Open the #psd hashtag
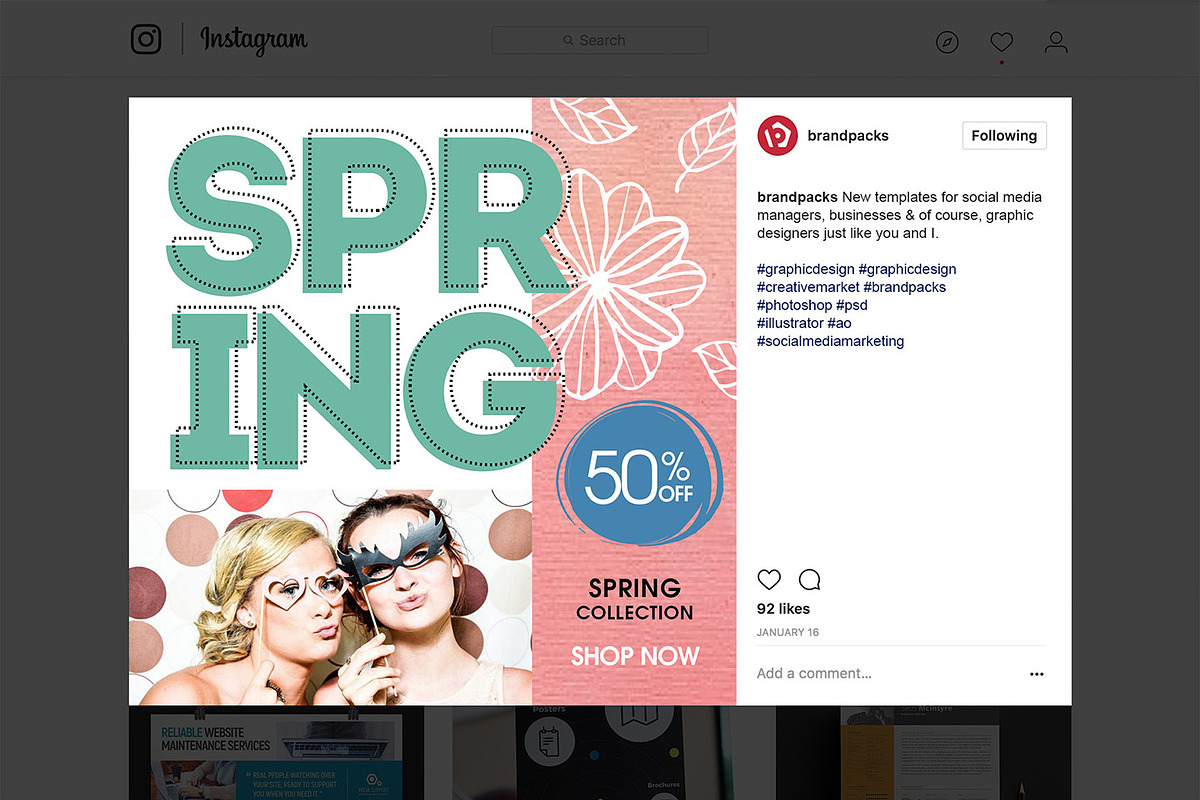Screen dimensions: 1200x800 tap(852, 305)
